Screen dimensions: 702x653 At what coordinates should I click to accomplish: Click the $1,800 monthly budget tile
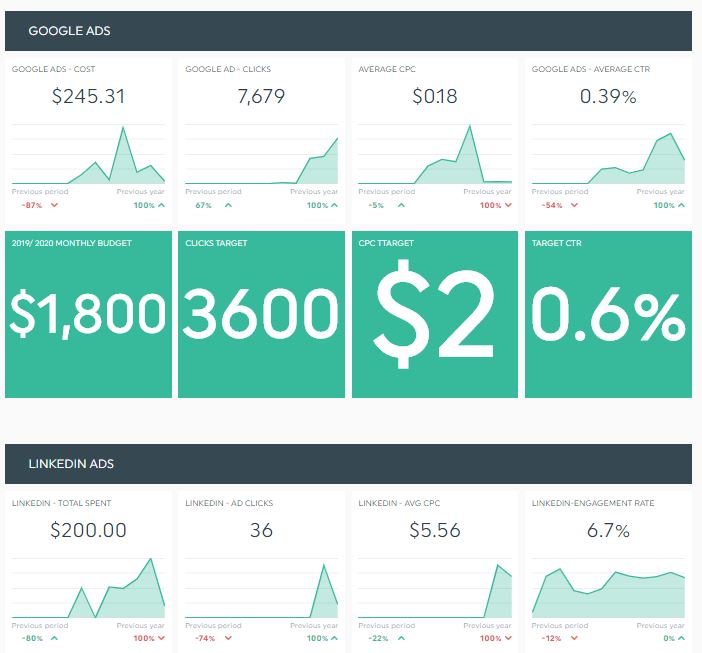click(88, 314)
